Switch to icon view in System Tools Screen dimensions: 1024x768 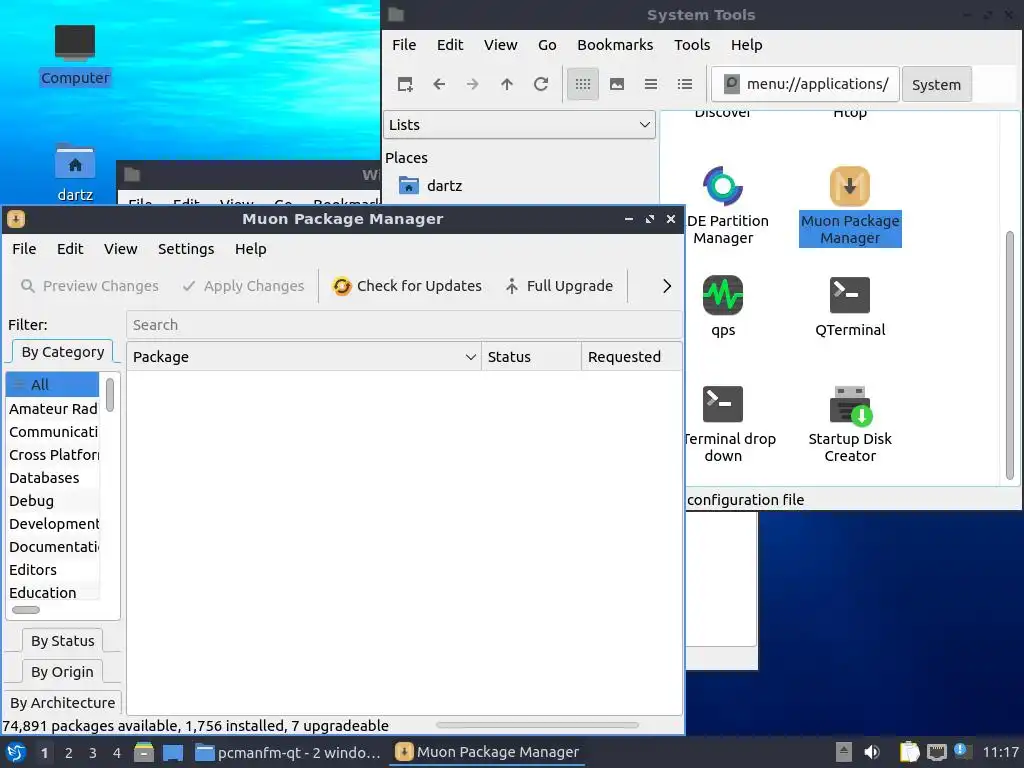pos(583,84)
